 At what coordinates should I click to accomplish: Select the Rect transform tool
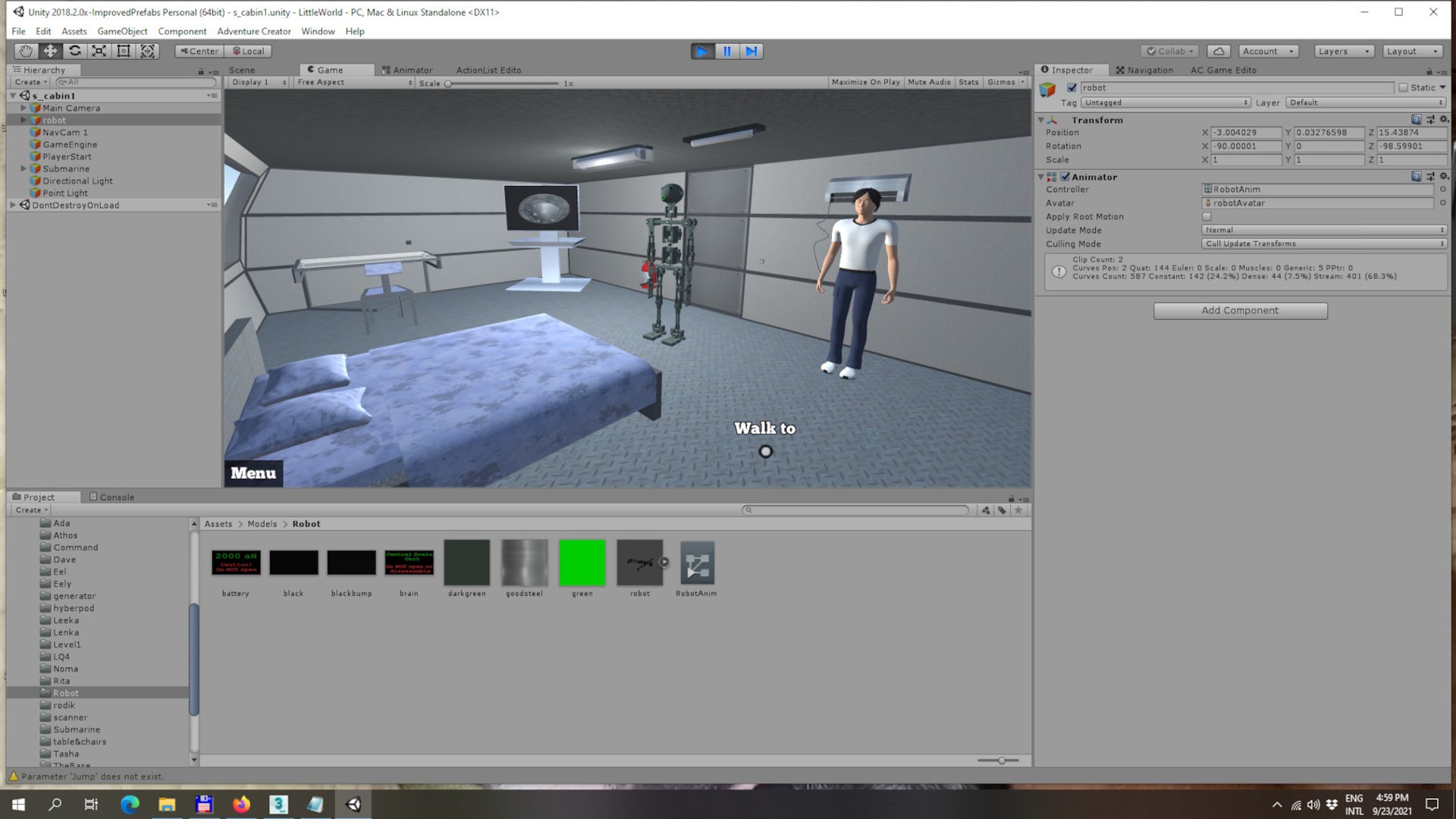click(124, 51)
